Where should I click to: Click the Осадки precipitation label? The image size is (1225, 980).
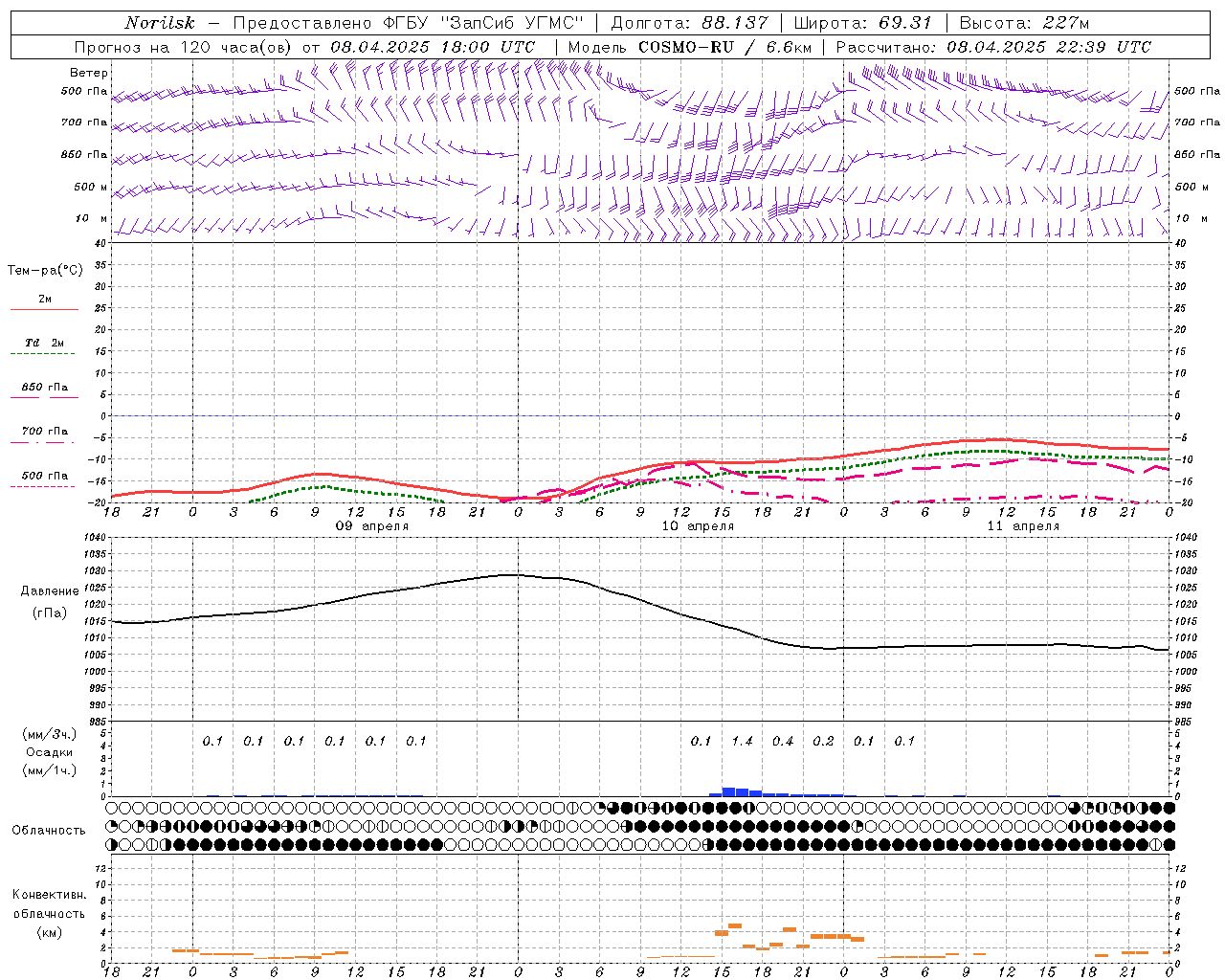(49, 752)
